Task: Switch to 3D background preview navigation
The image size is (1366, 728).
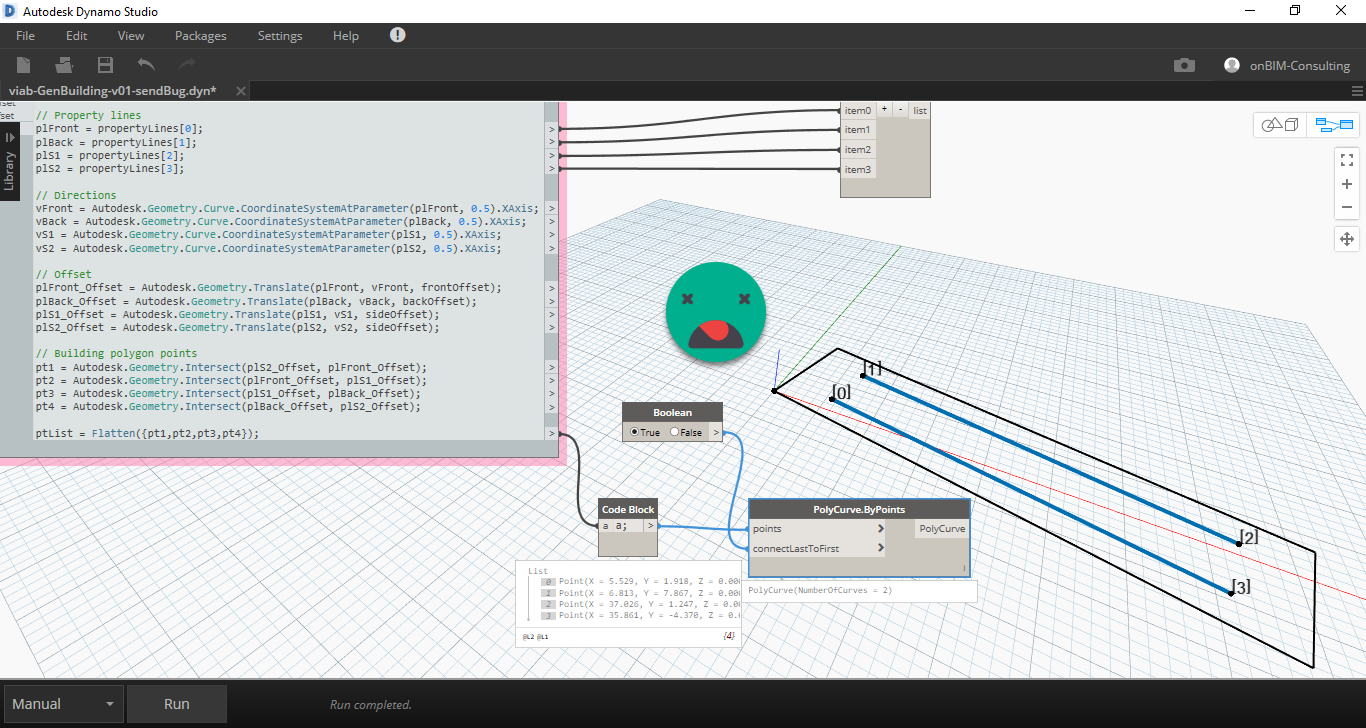Action: (x=1280, y=125)
